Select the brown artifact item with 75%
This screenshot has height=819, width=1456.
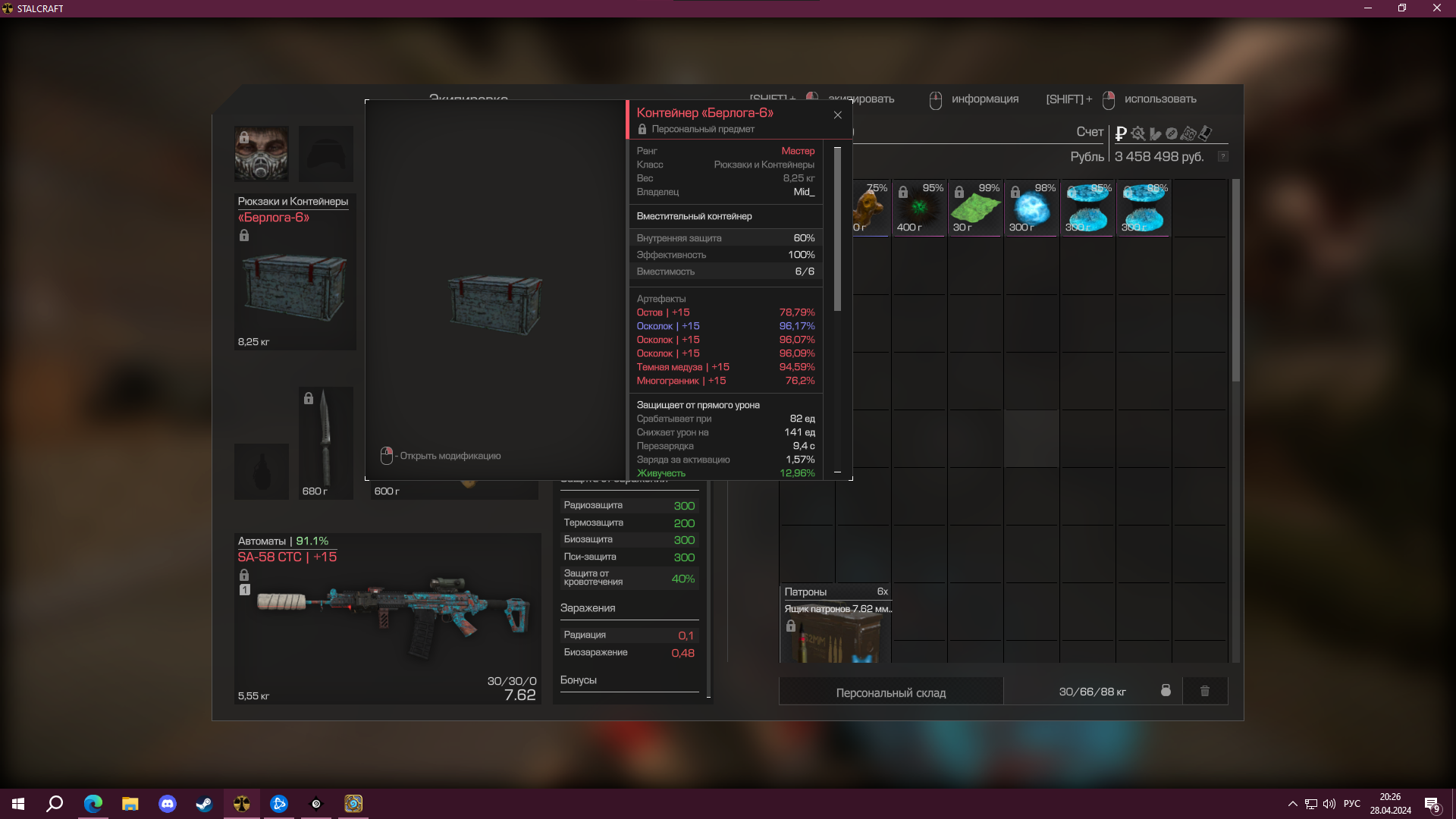click(x=871, y=209)
